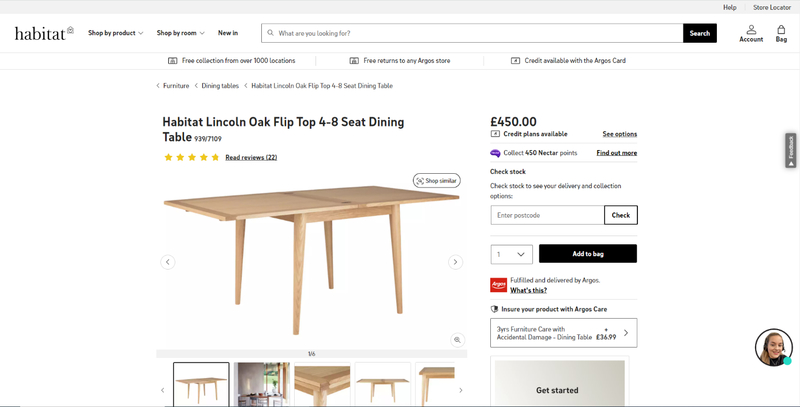Open the shopping Bag icon
800x407 pixels.
coord(781,33)
